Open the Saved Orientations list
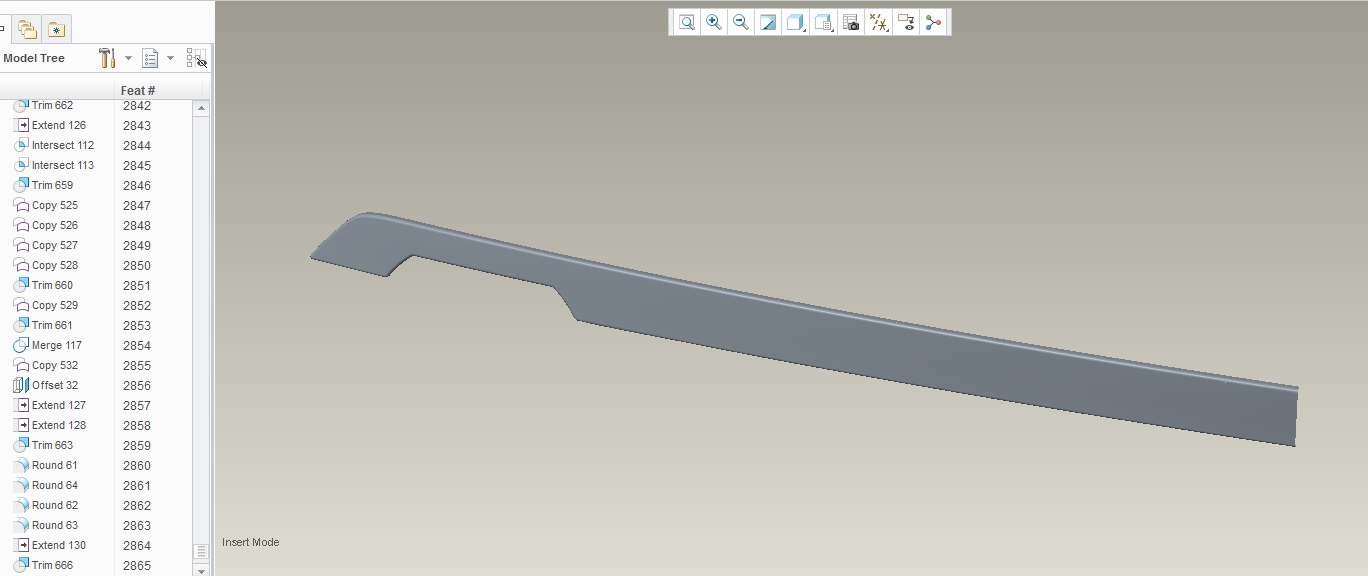The width and height of the screenshot is (1368, 576). point(824,22)
